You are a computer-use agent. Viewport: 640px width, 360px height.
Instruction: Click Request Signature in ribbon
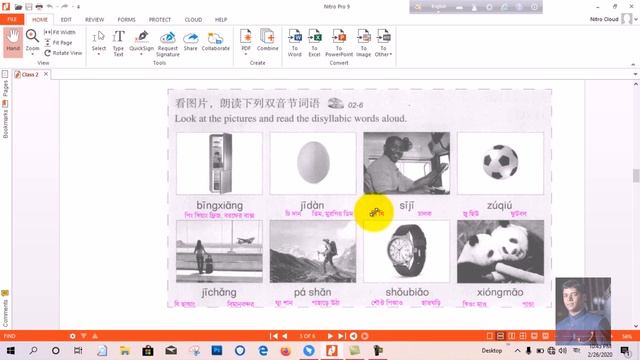click(x=168, y=43)
